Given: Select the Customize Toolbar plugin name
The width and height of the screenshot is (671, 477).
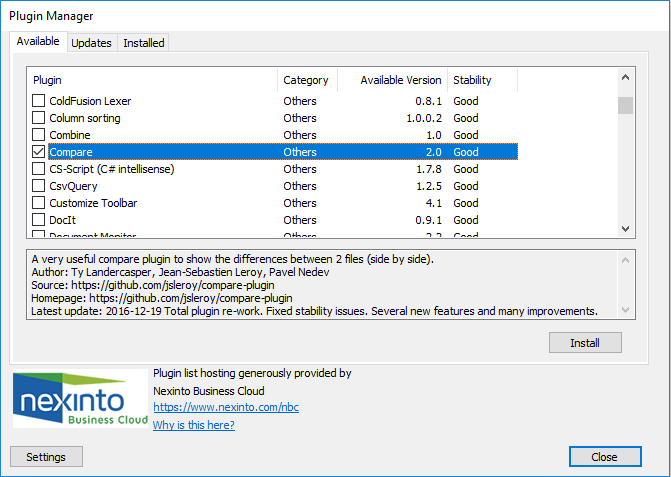Looking at the screenshot, I should tap(93, 203).
